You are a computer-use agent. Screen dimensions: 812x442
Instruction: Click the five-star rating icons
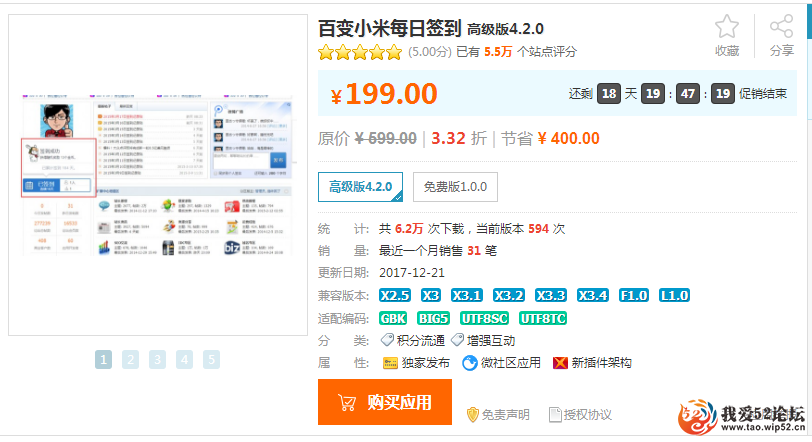point(360,52)
